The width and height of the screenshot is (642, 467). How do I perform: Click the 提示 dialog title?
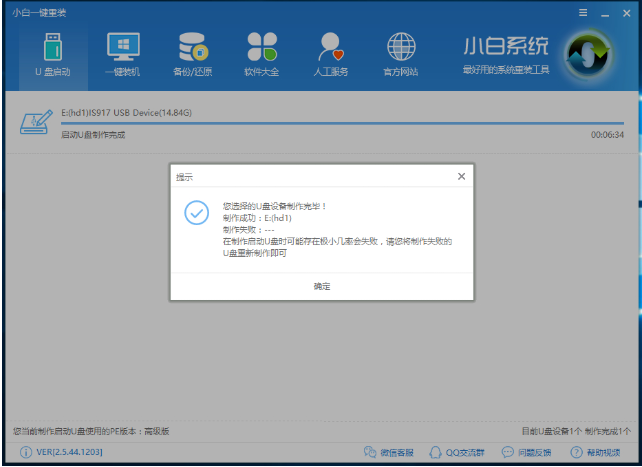(184, 177)
